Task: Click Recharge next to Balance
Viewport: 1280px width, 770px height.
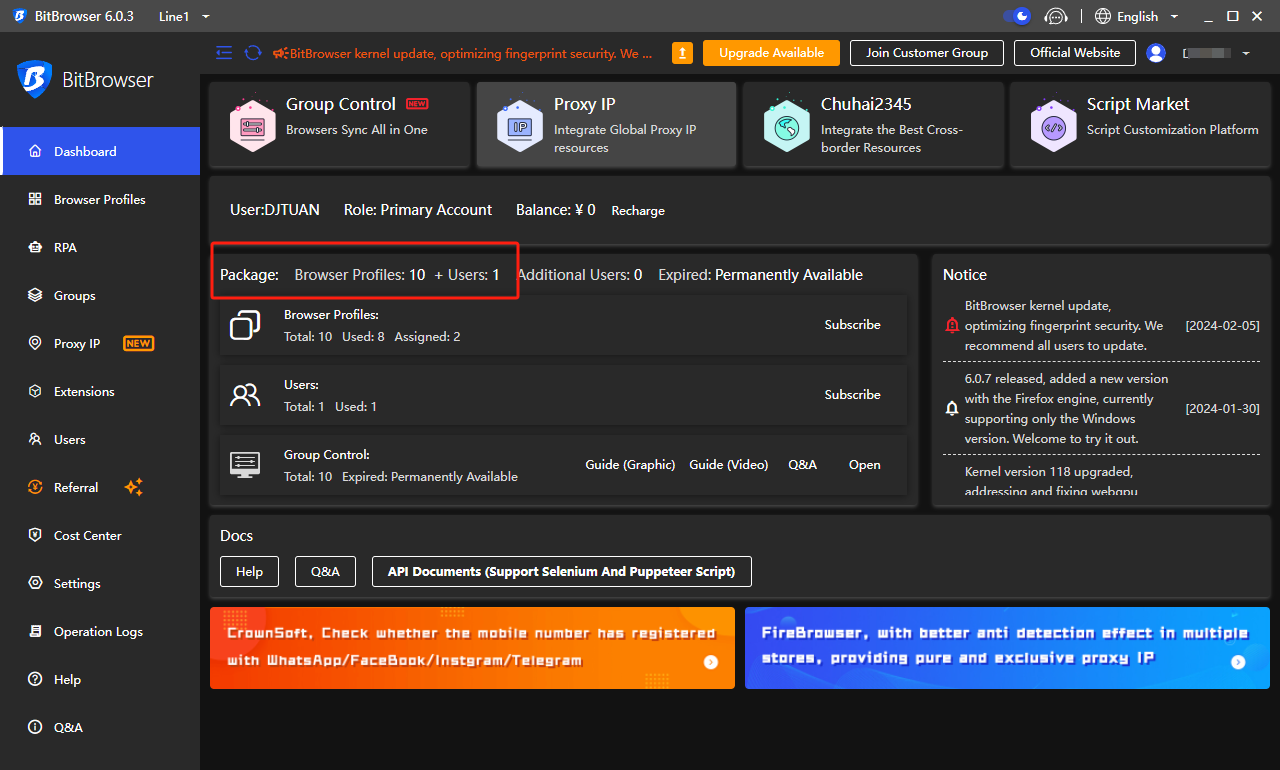Action: coord(638,211)
